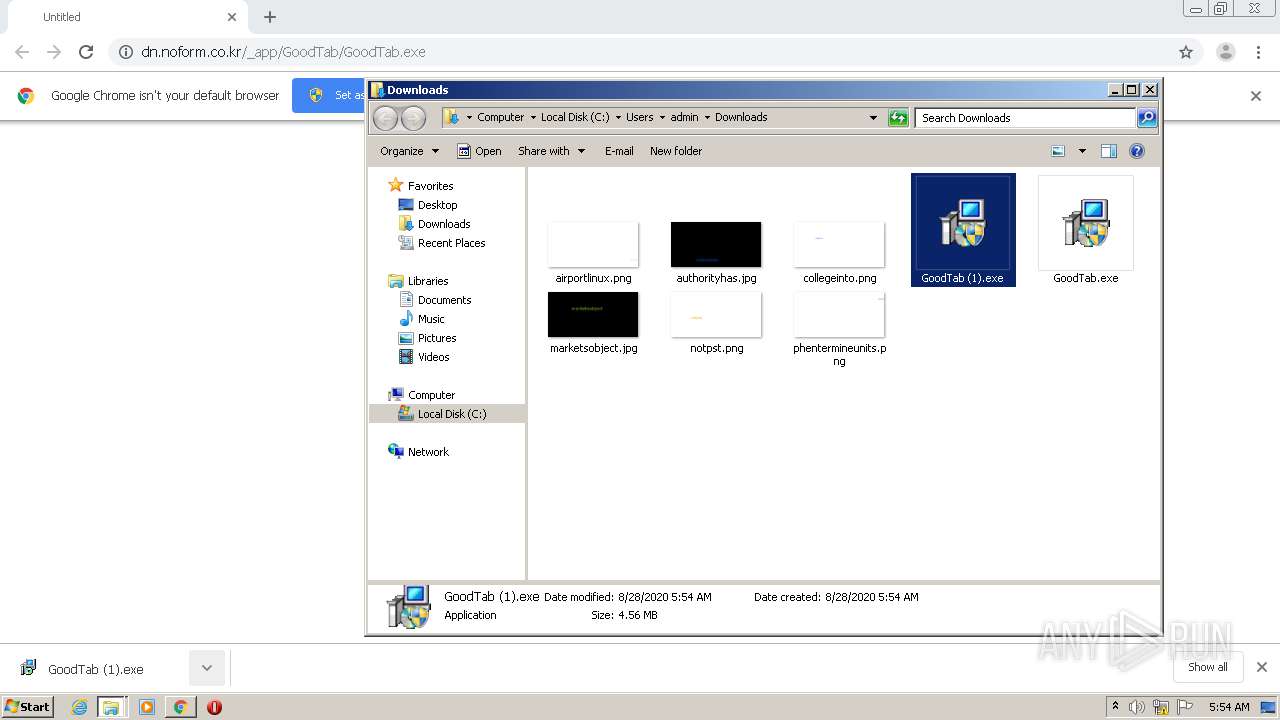This screenshot has height=720, width=1280.
Task: Open the Windows Start menu
Action: pos(28,706)
